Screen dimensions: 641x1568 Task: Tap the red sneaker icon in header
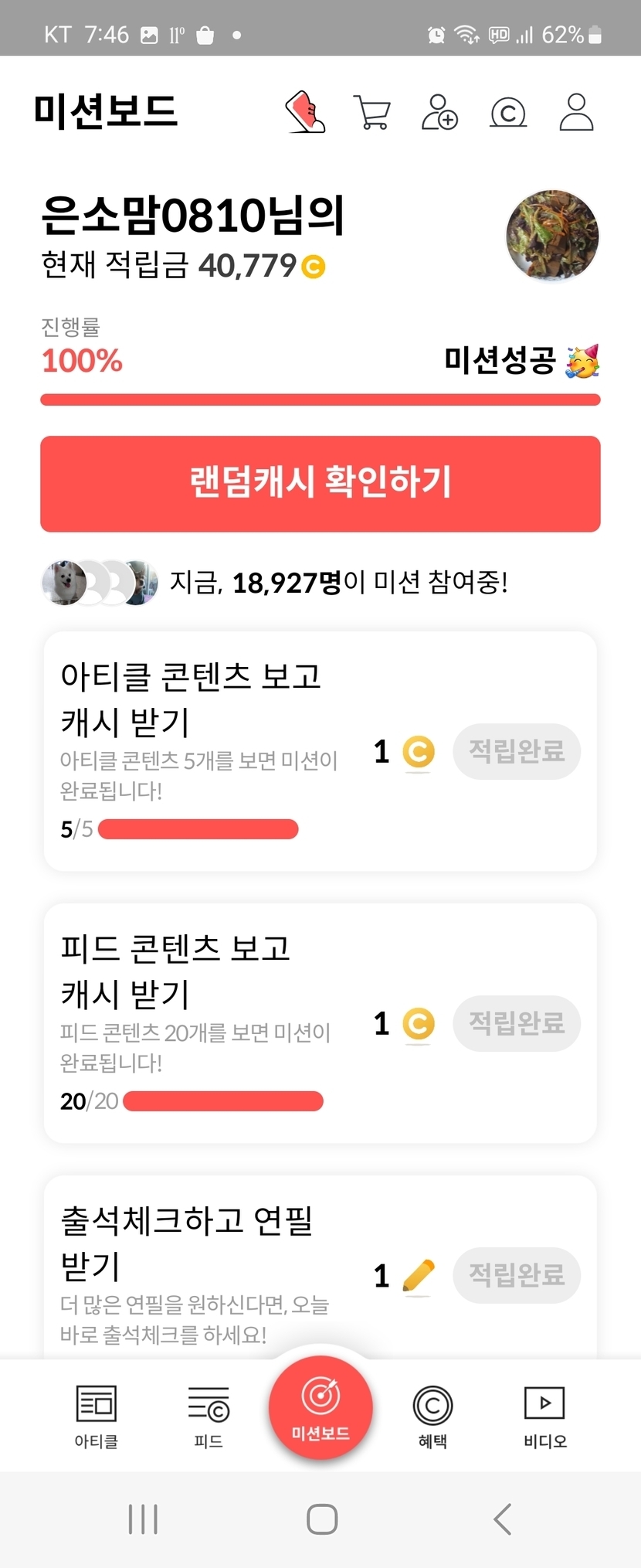coord(306,112)
